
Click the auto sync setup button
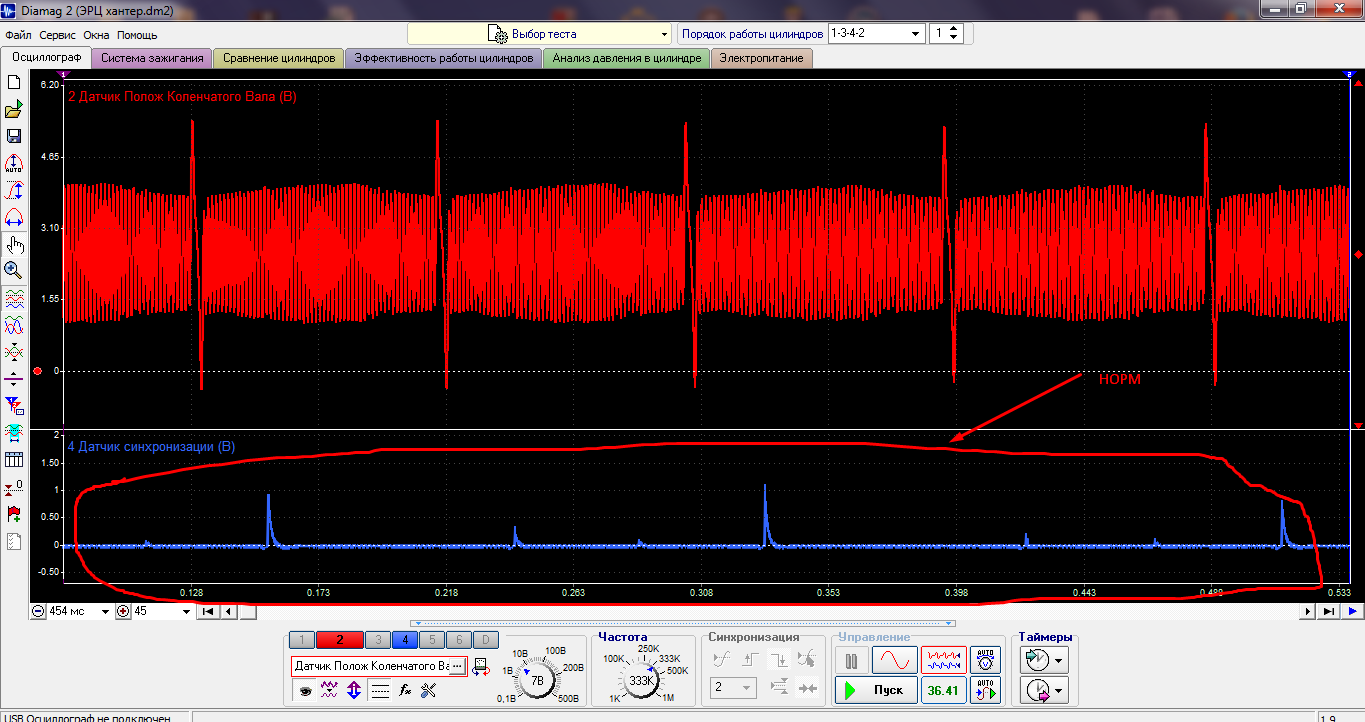986,690
